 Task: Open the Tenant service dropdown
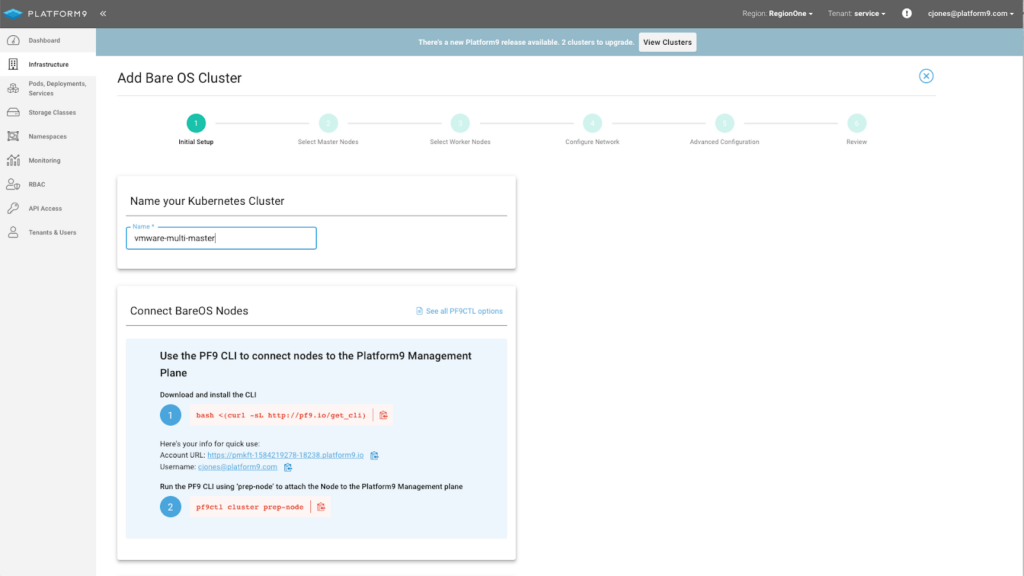(x=856, y=13)
